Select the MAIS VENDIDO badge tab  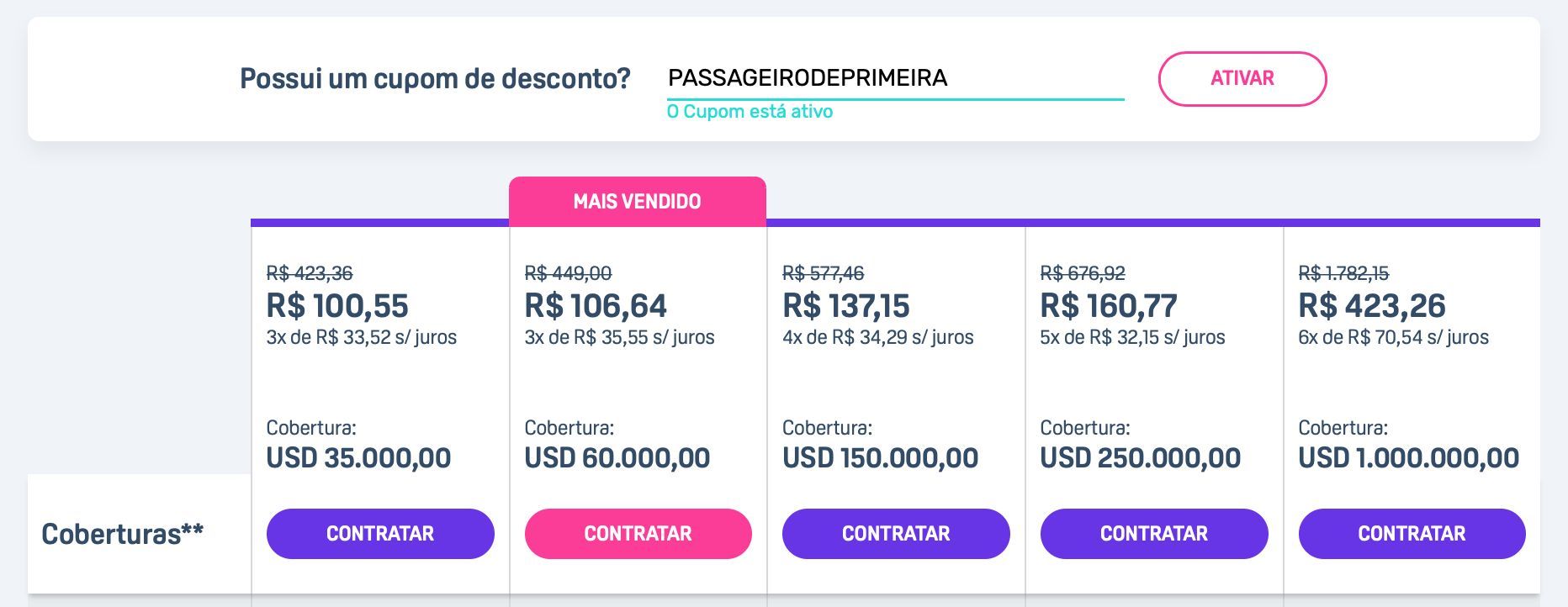pos(638,202)
